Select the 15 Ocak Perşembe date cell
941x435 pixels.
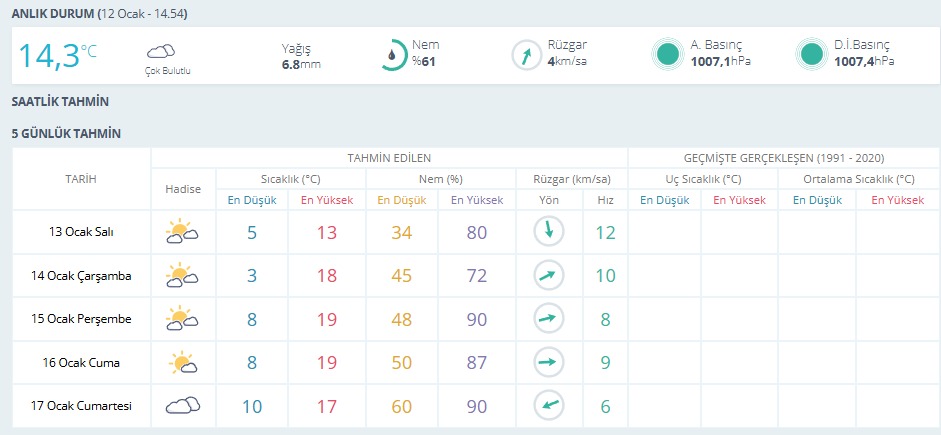[x=81, y=319]
